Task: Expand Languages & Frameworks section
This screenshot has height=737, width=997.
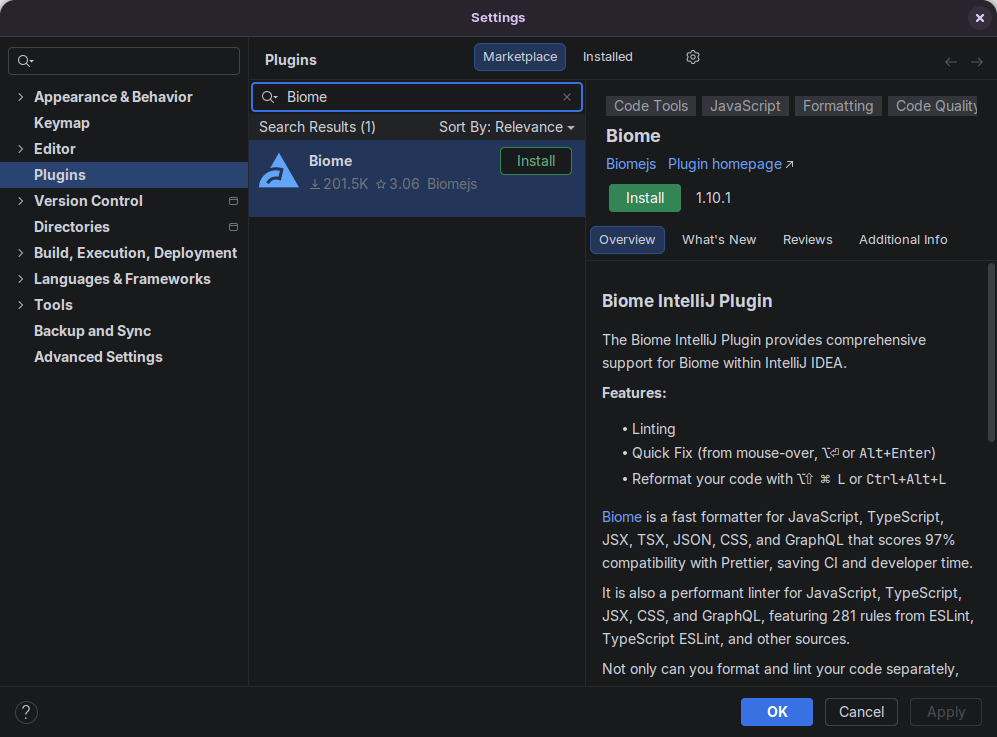Action: pyautogui.click(x=21, y=279)
